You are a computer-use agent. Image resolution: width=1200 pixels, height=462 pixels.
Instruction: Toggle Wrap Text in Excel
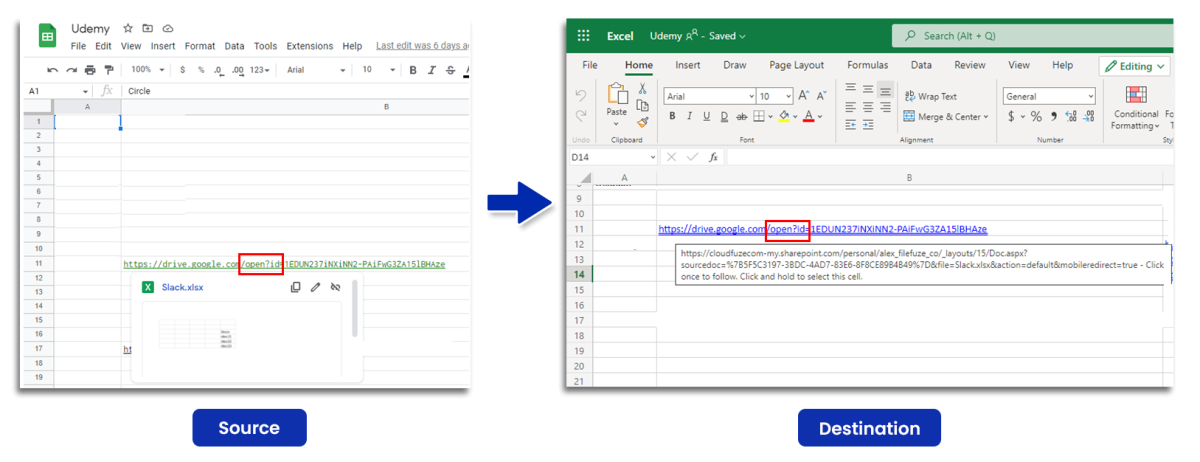tap(931, 96)
